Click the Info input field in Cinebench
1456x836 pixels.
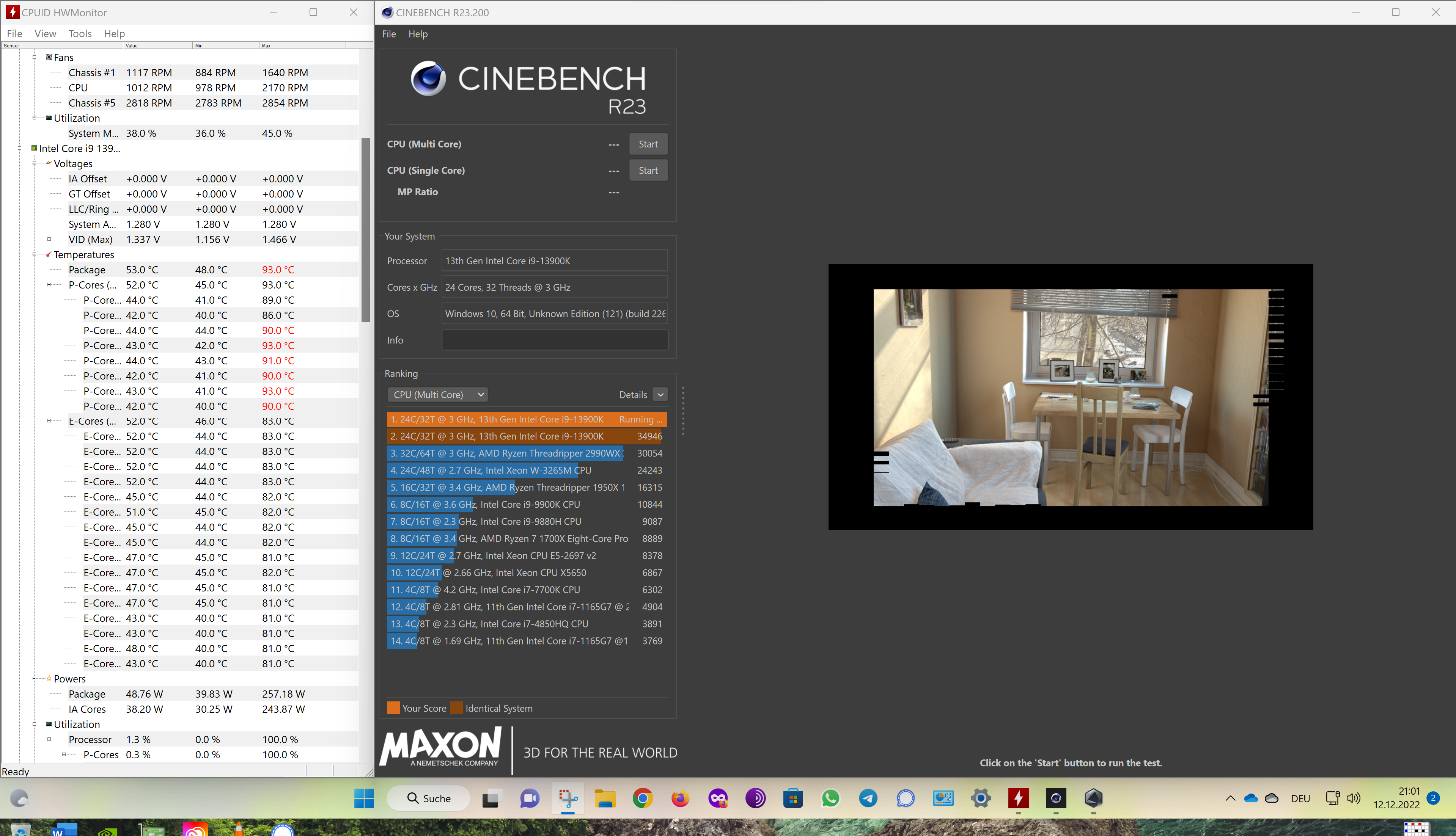click(555, 340)
